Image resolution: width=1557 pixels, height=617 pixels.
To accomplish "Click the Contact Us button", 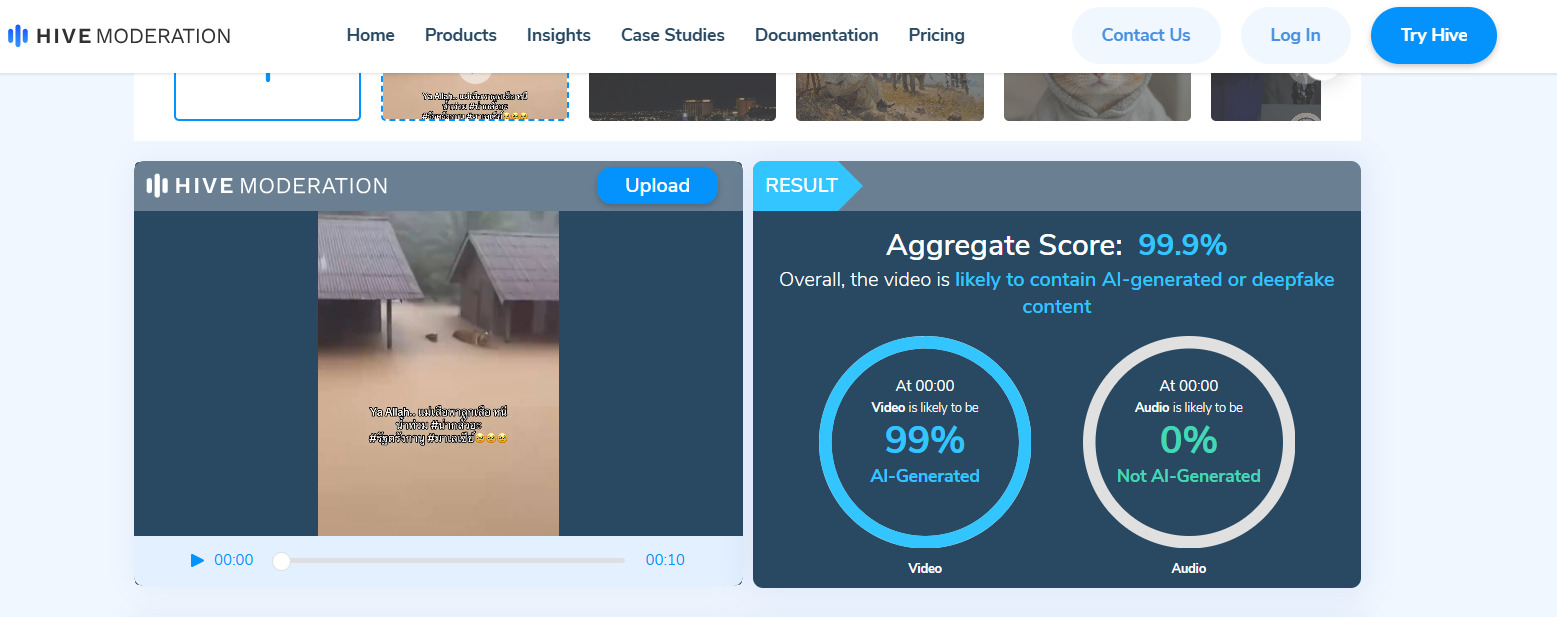I will (x=1145, y=35).
